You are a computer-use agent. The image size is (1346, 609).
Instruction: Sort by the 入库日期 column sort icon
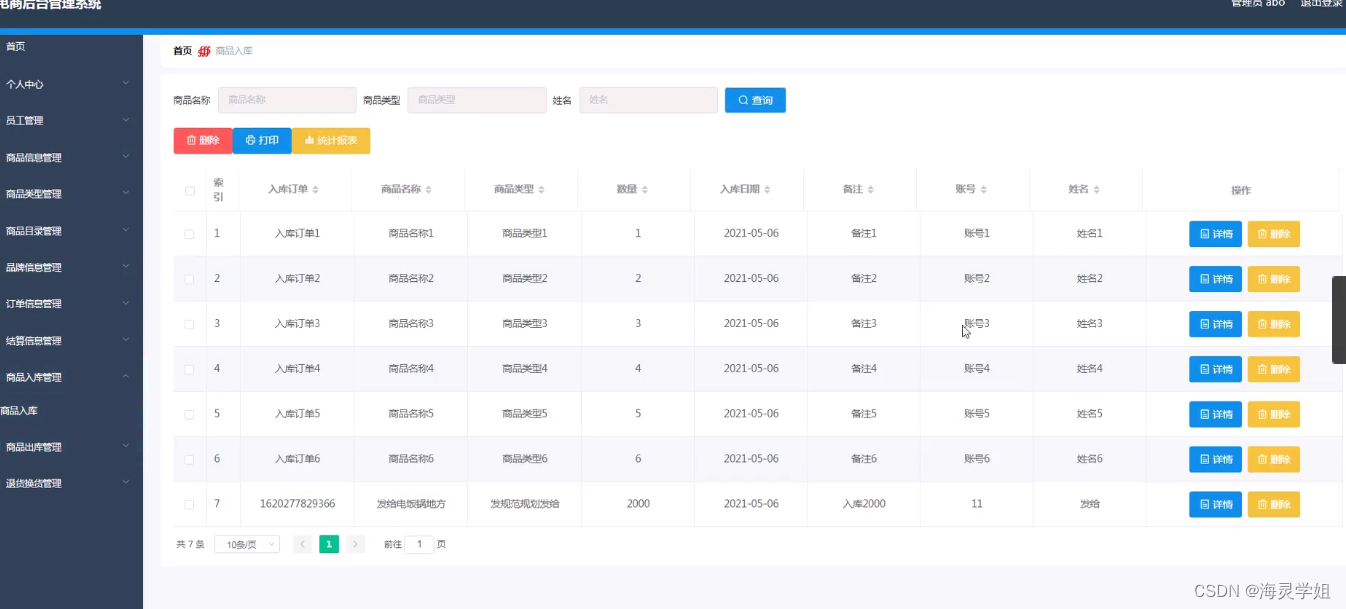tap(768, 190)
